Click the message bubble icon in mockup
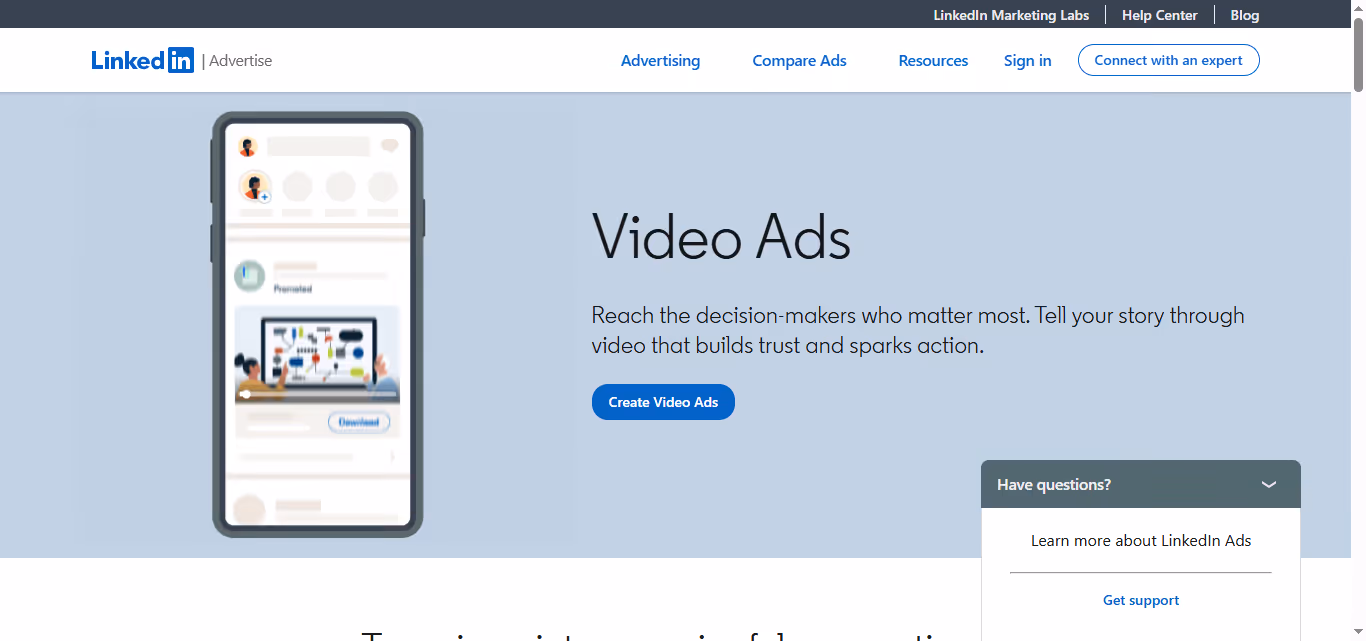Viewport: 1366px width, 641px height. pyautogui.click(x=389, y=146)
